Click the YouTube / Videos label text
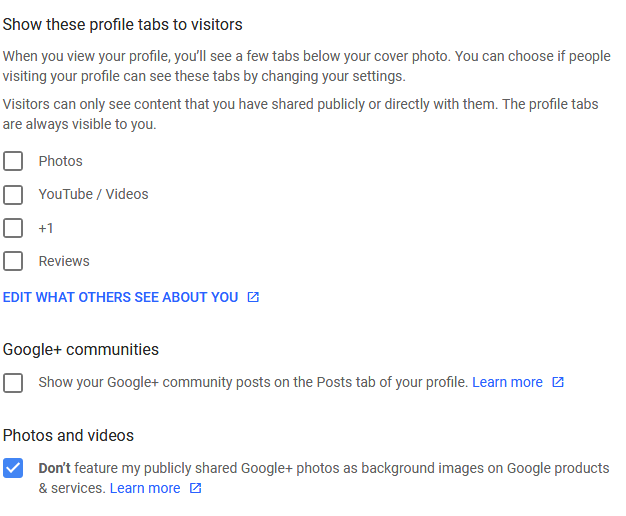This screenshot has height=516, width=626. pyautogui.click(x=93, y=194)
